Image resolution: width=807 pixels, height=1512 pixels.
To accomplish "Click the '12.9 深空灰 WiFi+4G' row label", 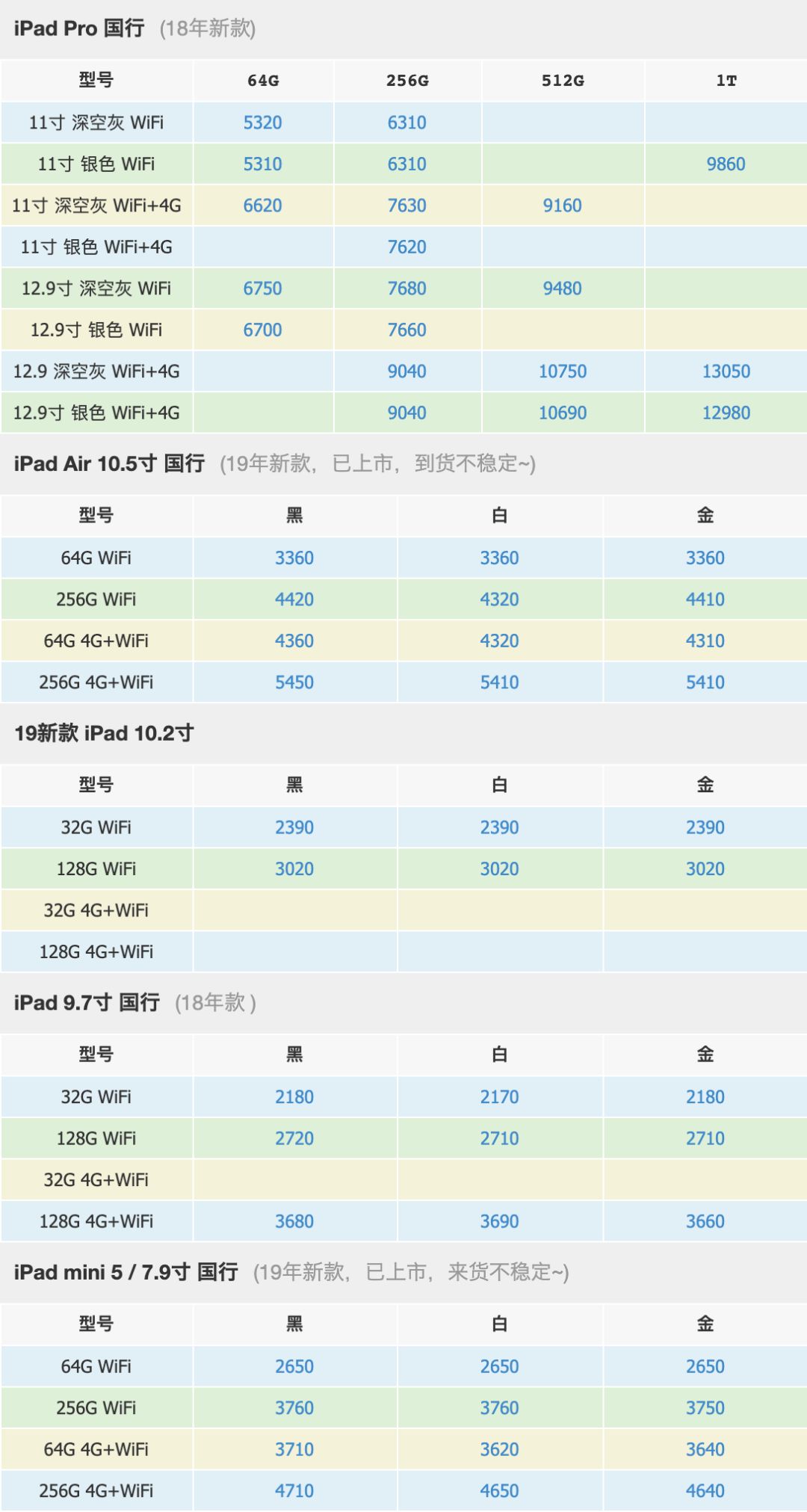I will [96, 371].
